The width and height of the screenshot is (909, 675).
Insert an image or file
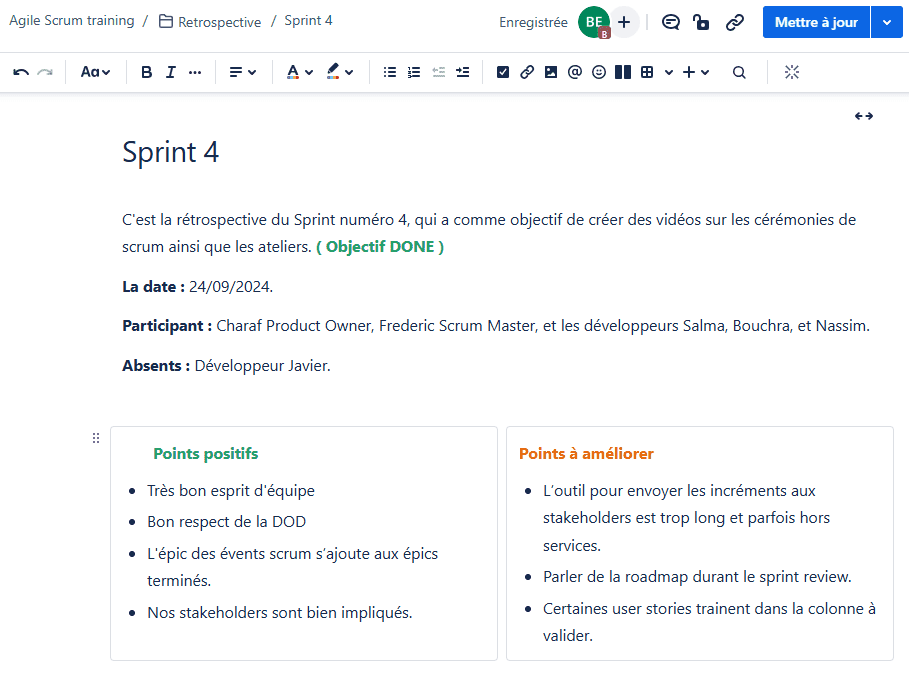pyautogui.click(x=551, y=72)
